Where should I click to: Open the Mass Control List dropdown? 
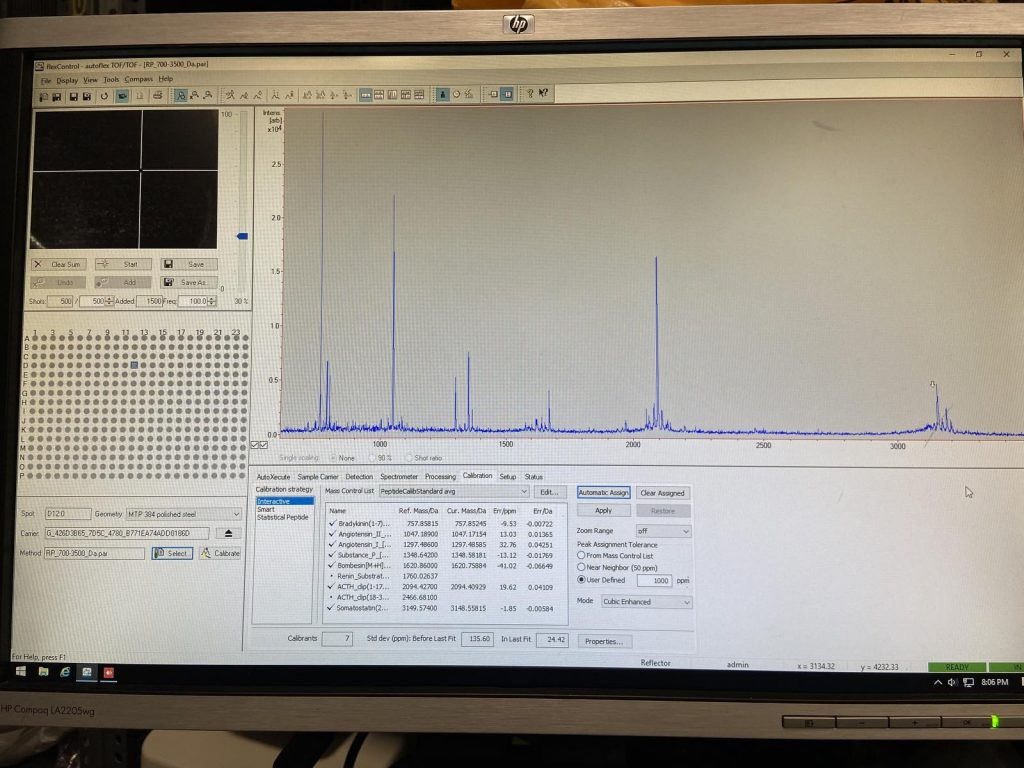(x=522, y=492)
